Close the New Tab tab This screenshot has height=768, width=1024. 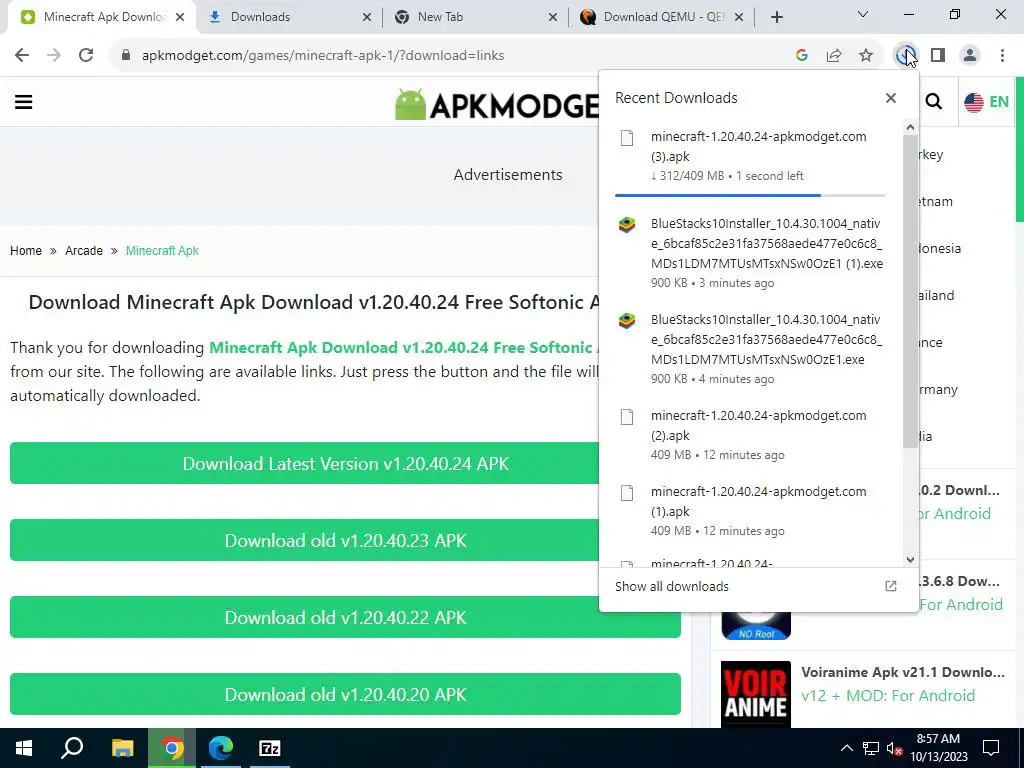tap(552, 17)
